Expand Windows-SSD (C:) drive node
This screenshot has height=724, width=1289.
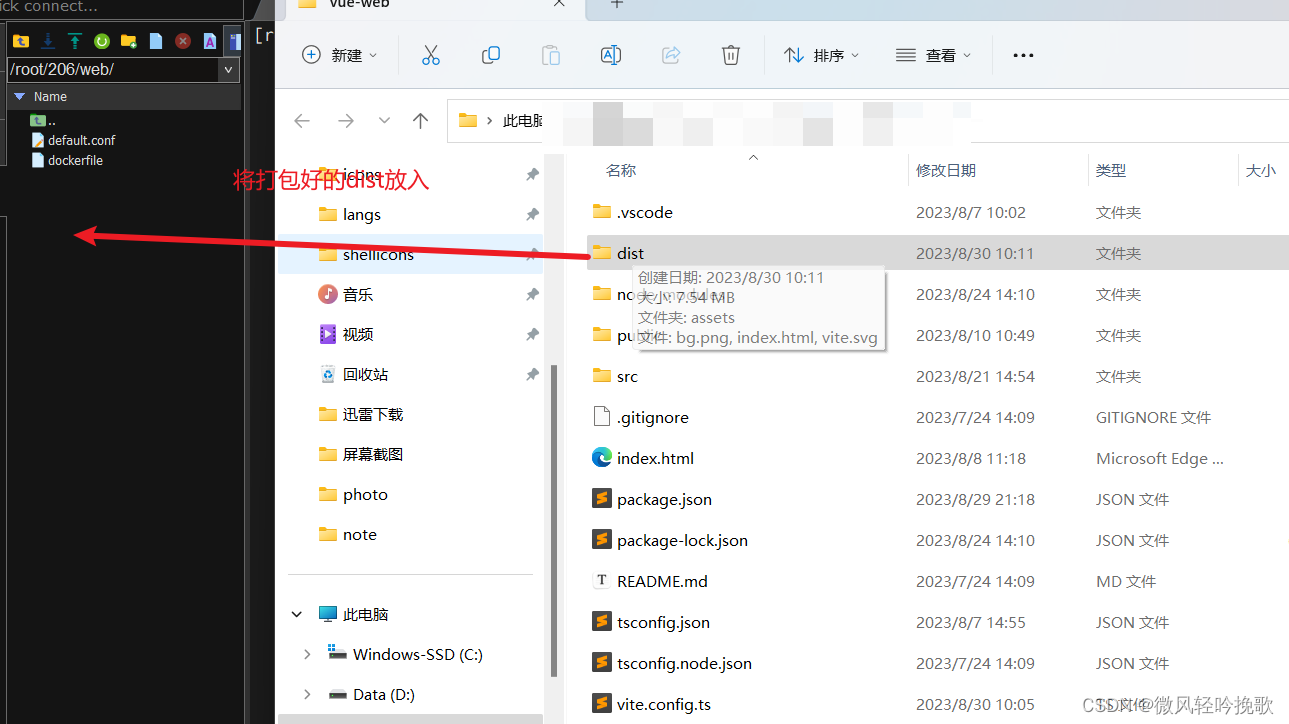point(307,654)
